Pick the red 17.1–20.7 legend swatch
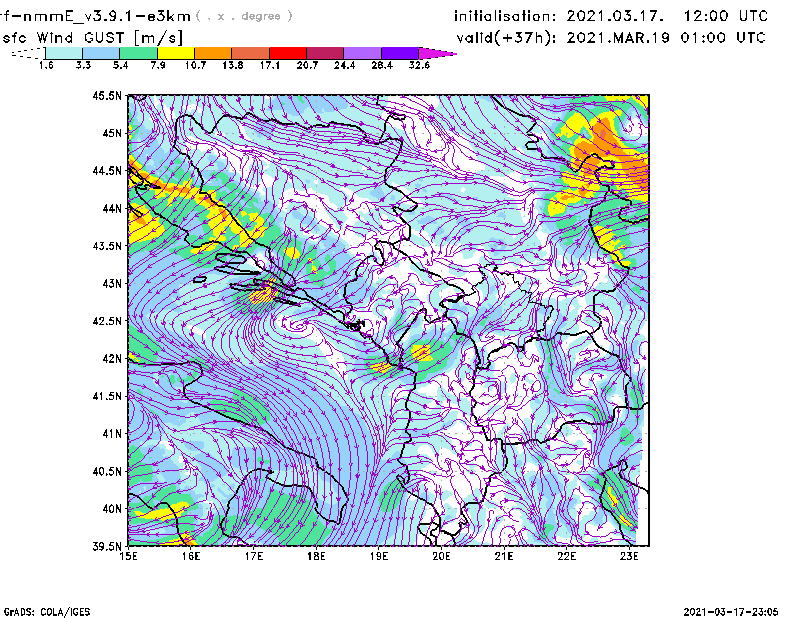The image size is (800, 618). [288, 53]
